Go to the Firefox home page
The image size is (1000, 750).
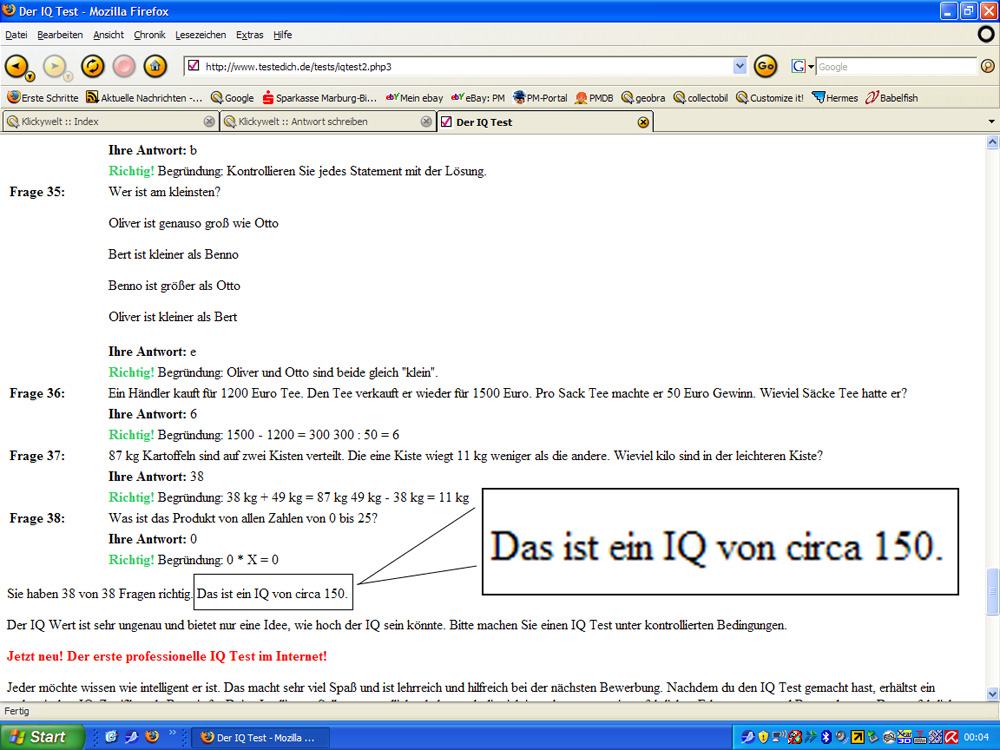[x=154, y=67]
